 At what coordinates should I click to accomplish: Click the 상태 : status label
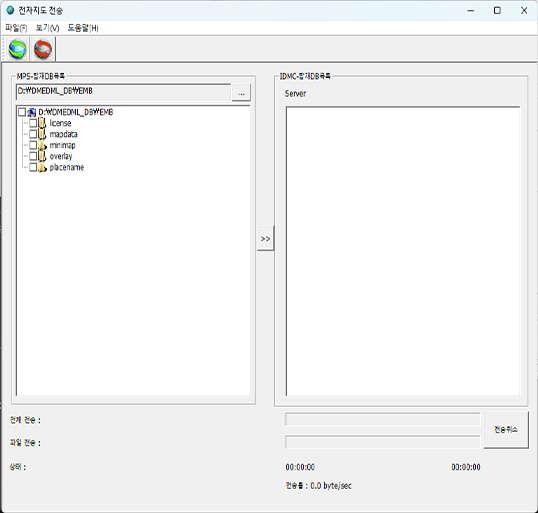point(17,467)
